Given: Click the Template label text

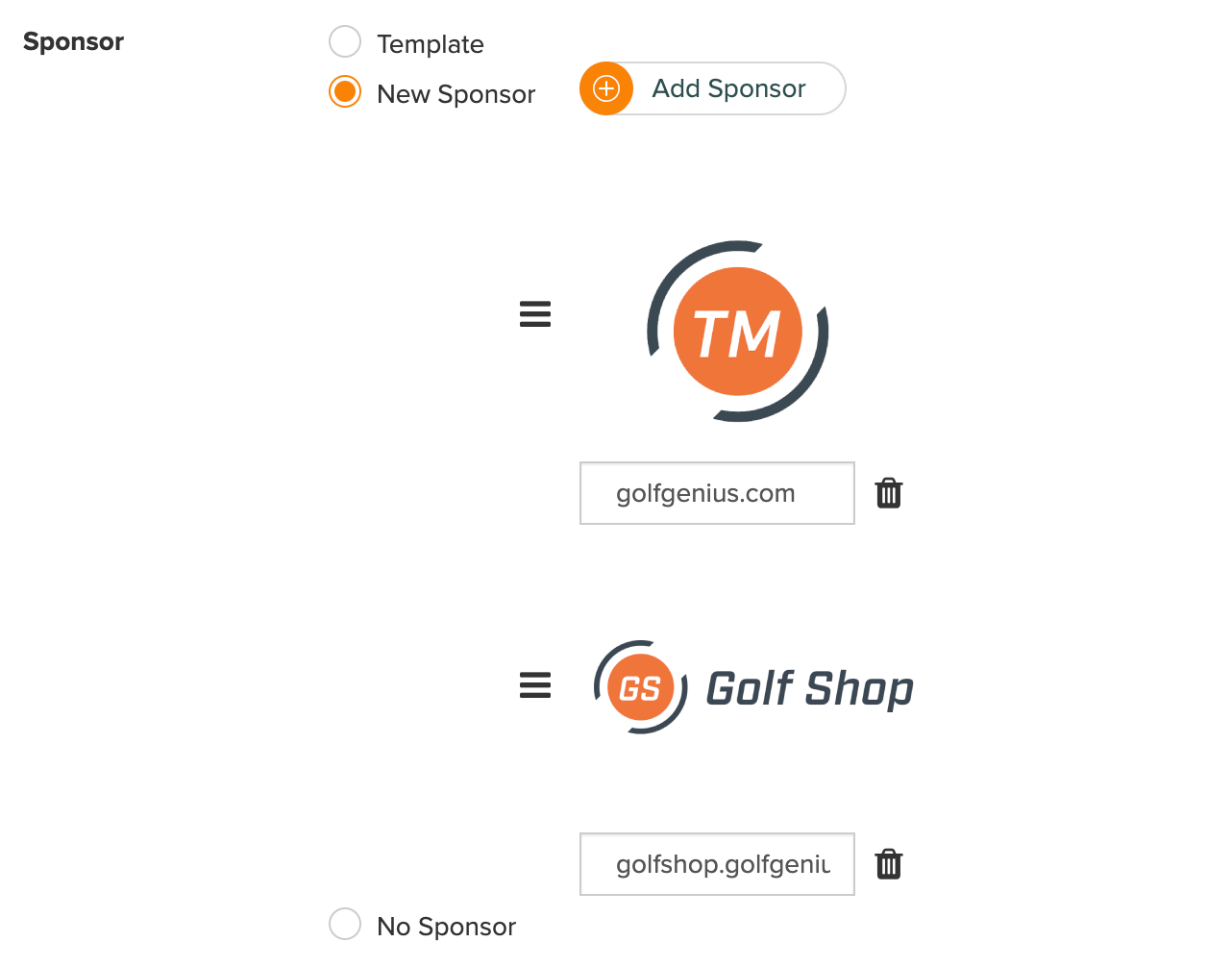Looking at the screenshot, I should pyautogui.click(x=430, y=44).
